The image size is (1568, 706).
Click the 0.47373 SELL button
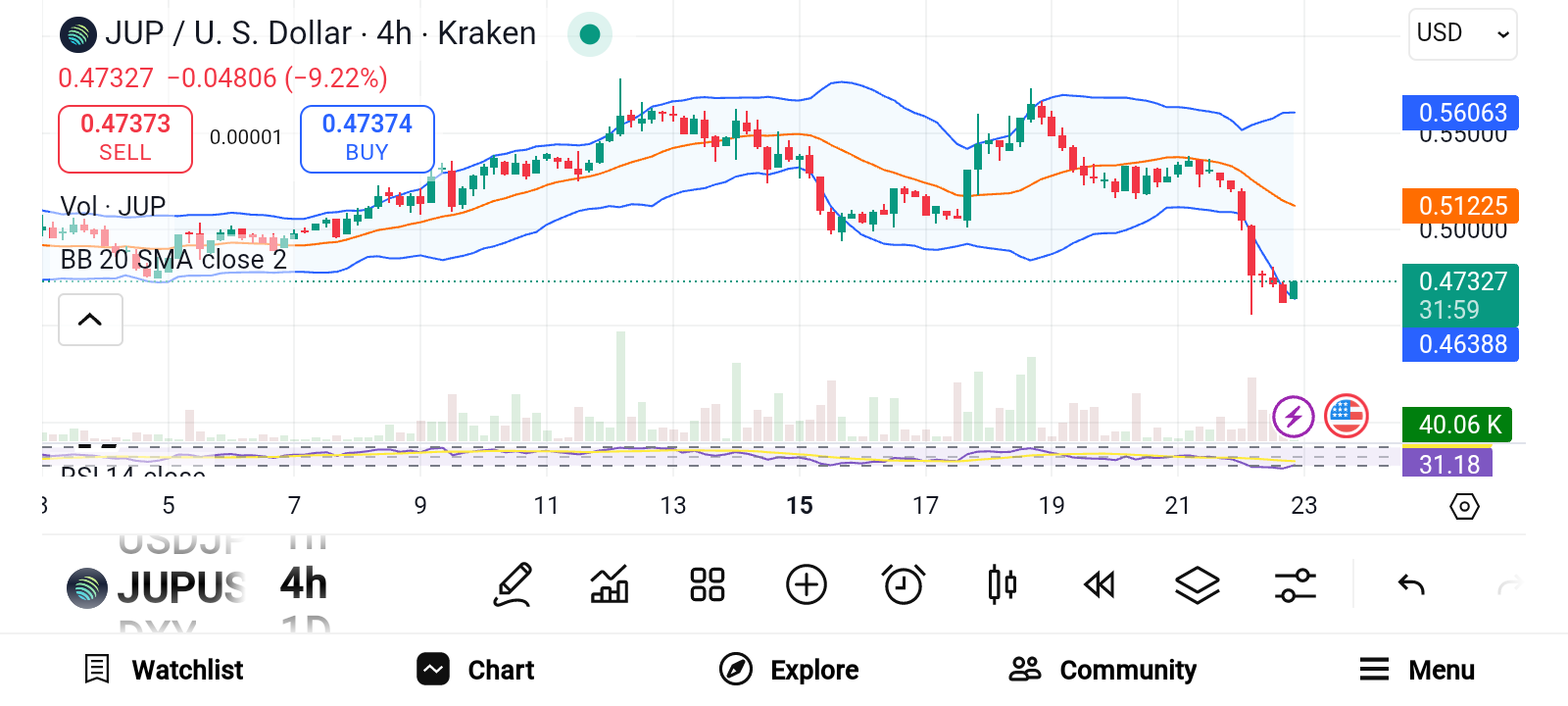coord(125,138)
